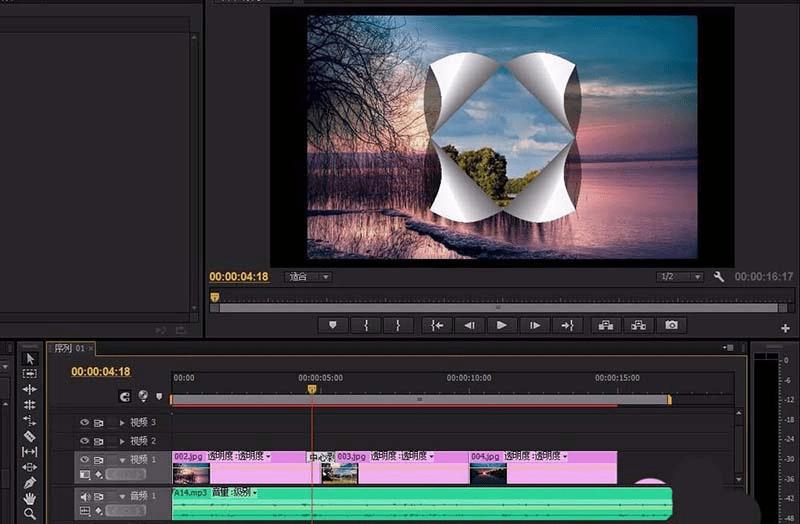
Task: Open monitor settings wrench icon
Action: 718,277
